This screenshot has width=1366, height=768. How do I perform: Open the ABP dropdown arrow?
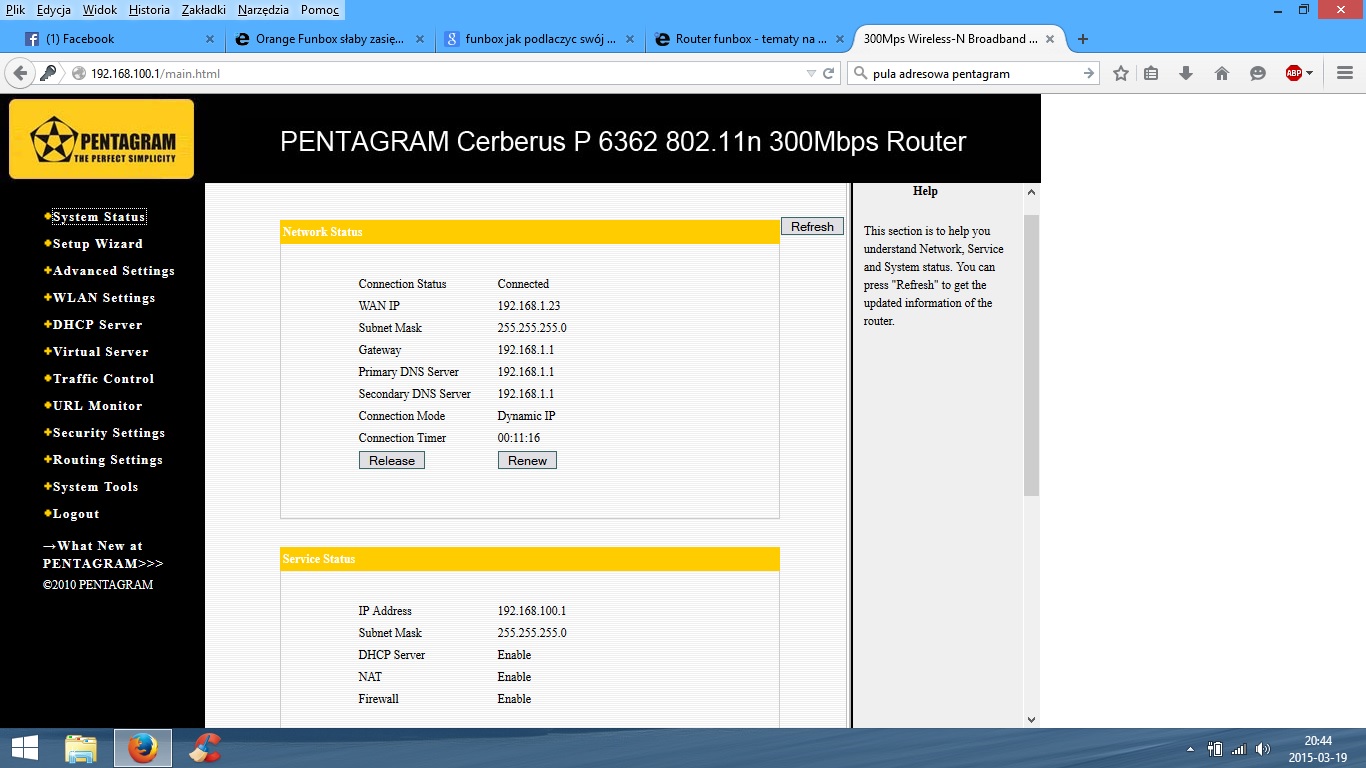pos(1309,73)
